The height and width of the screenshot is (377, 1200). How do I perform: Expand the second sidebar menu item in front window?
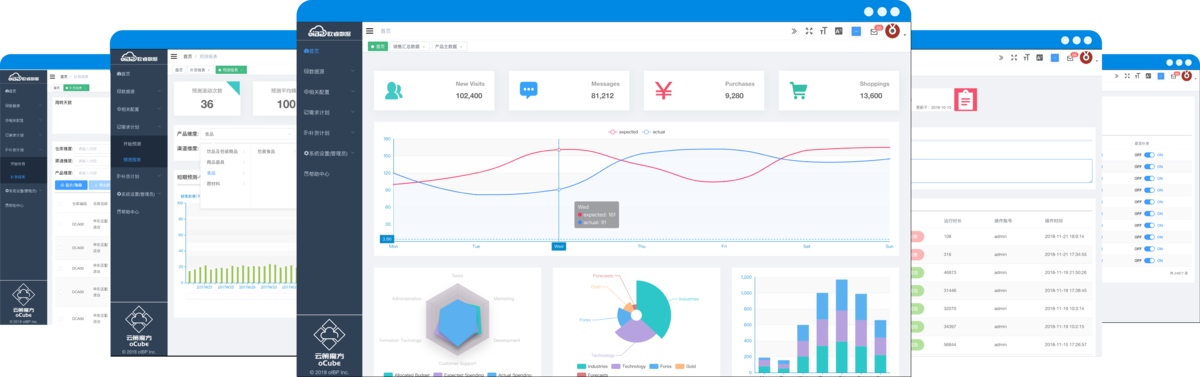tap(329, 71)
